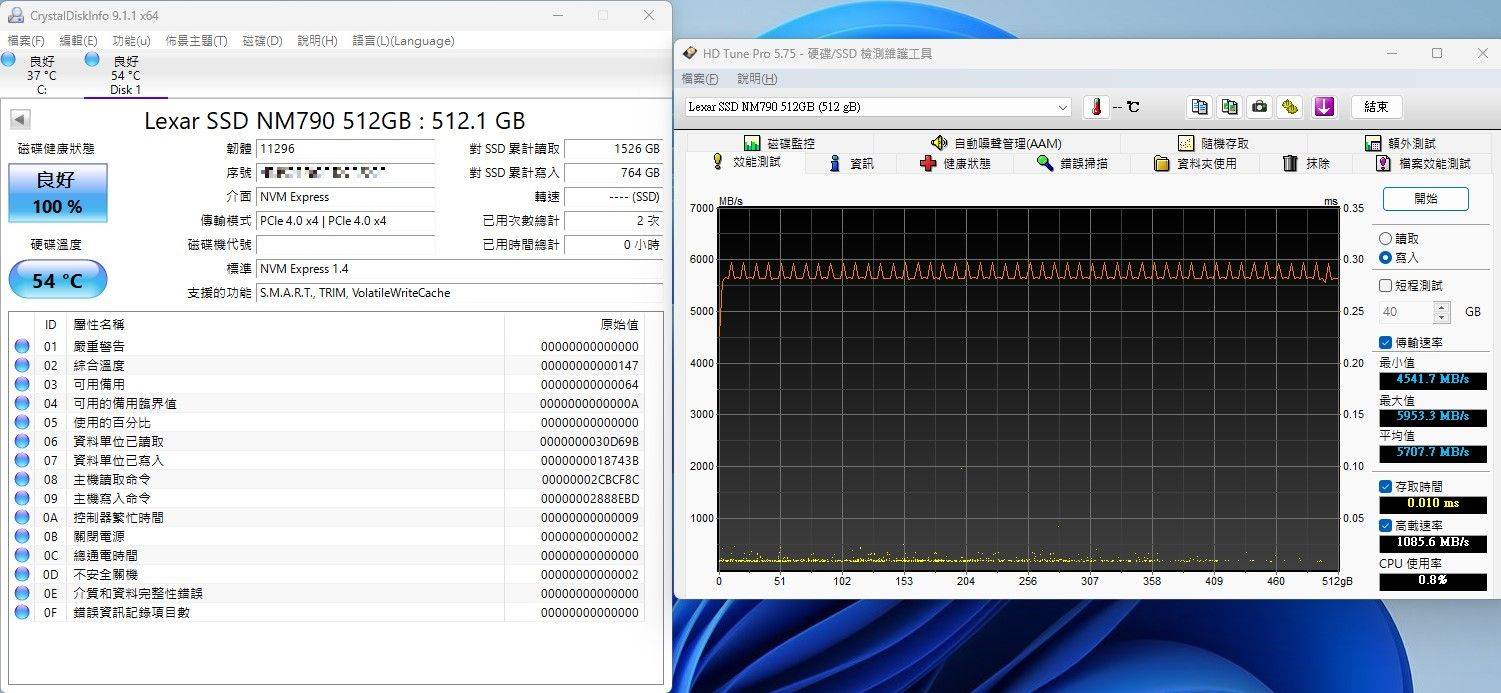Open 佈景主題(T) menu
Viewport: 1501px width, 693px height.
pyautogui.click(x=196, y=41)
